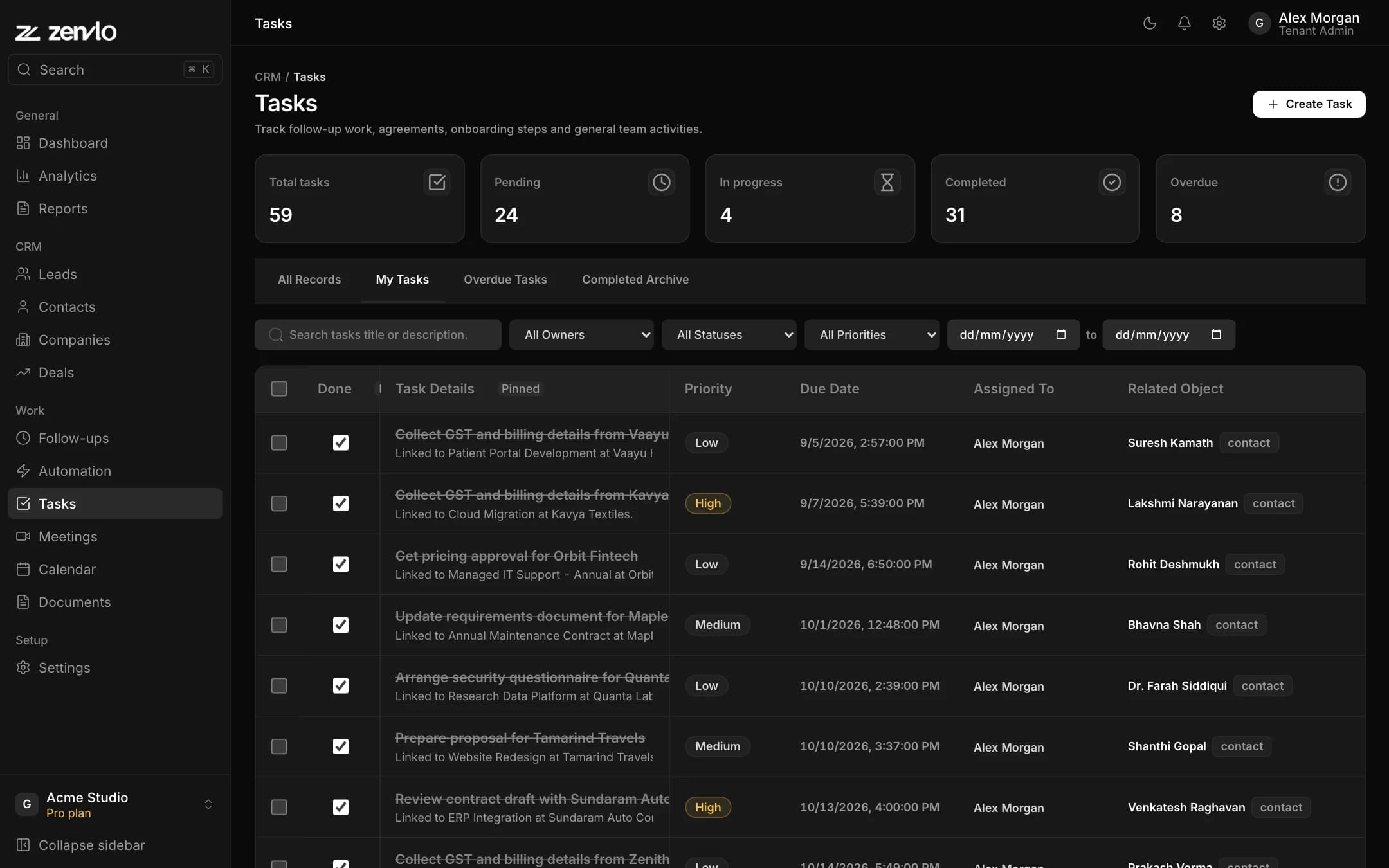This screenshot has height=868, width=1389.
Task: Click the Pending clock icon
Action: click(662, 182)
